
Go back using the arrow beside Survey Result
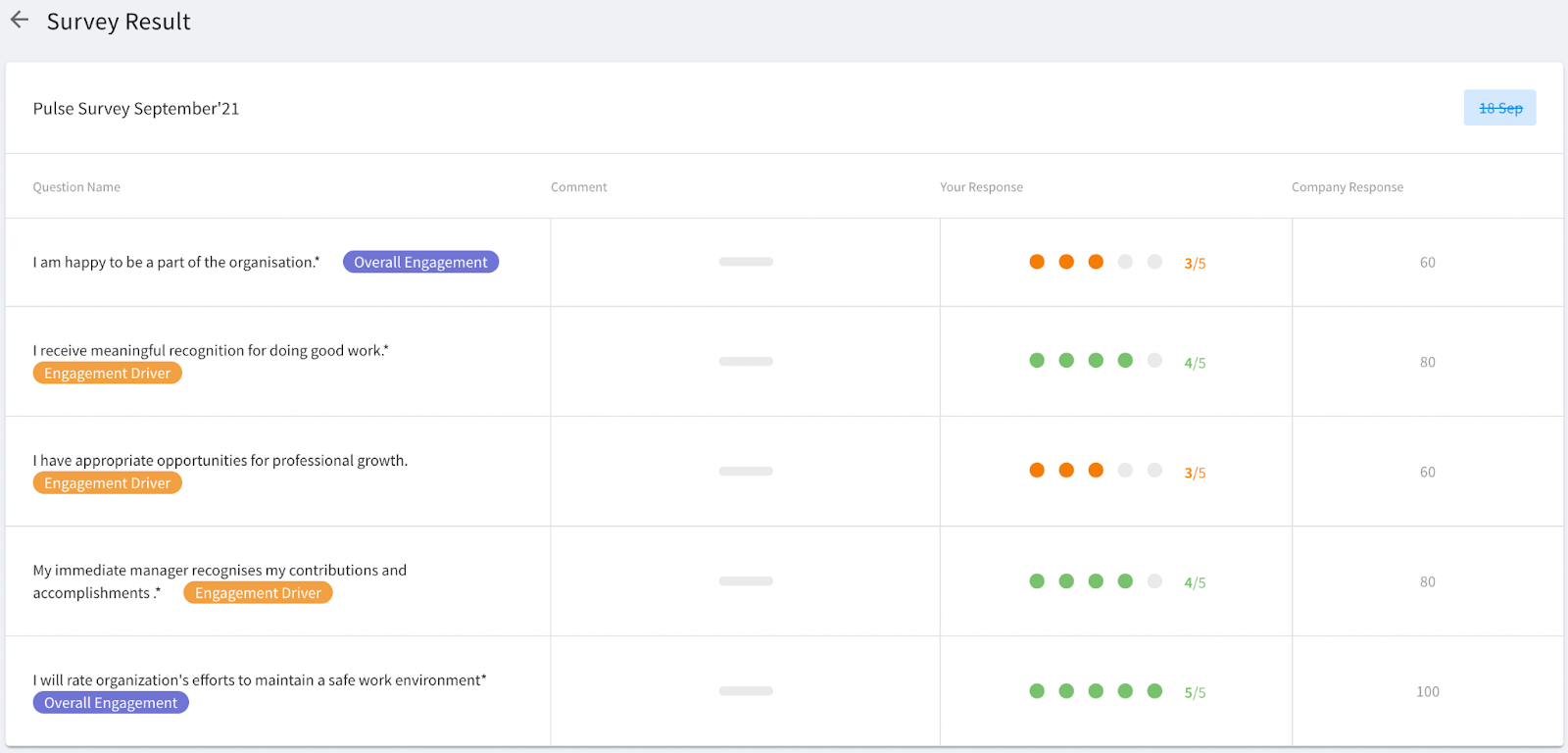20,20
